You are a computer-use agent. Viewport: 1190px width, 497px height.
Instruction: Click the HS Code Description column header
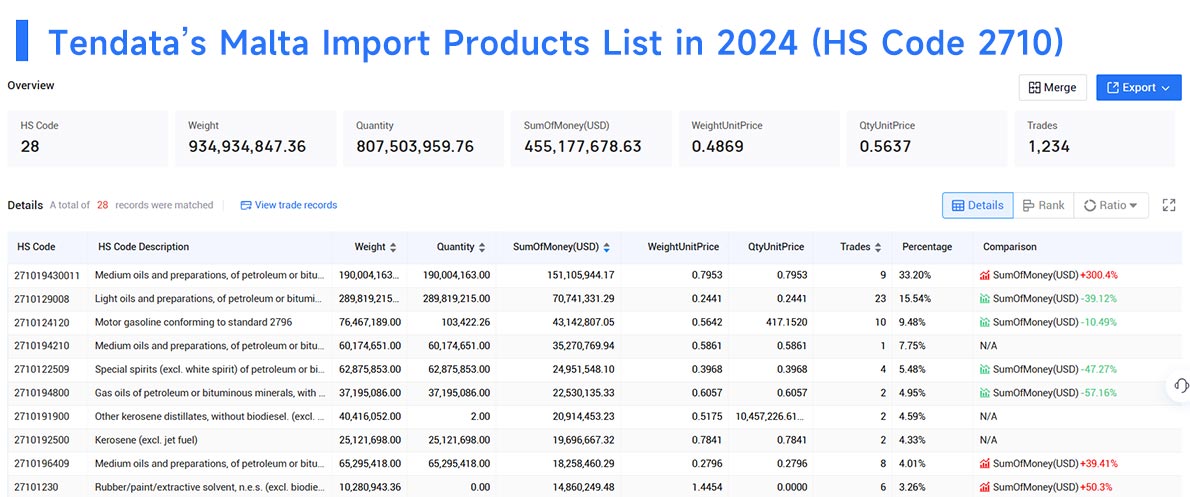(x=143, y=247)
